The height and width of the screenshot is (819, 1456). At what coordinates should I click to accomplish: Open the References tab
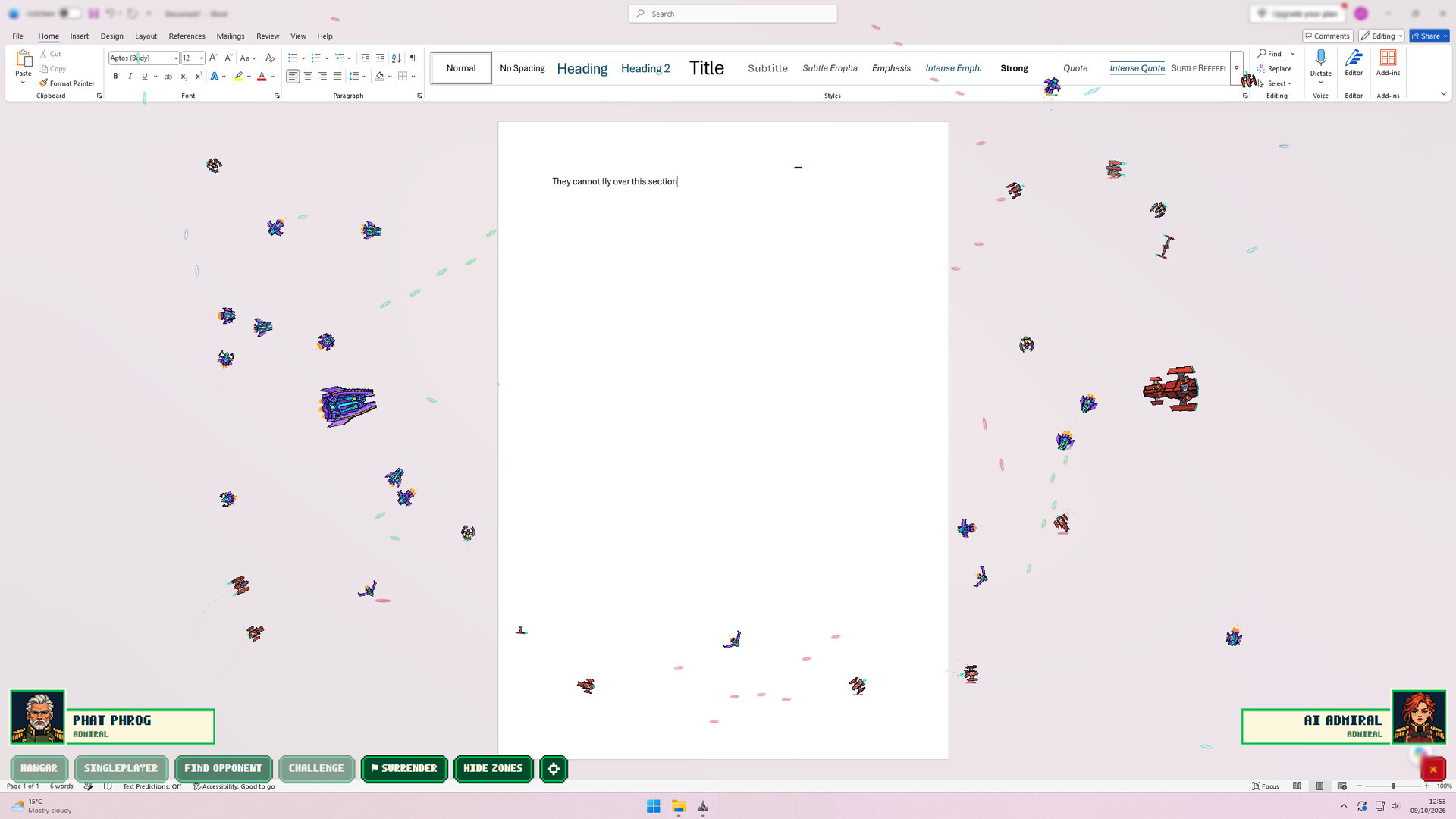pyautogui.click(x=187, y=36)
